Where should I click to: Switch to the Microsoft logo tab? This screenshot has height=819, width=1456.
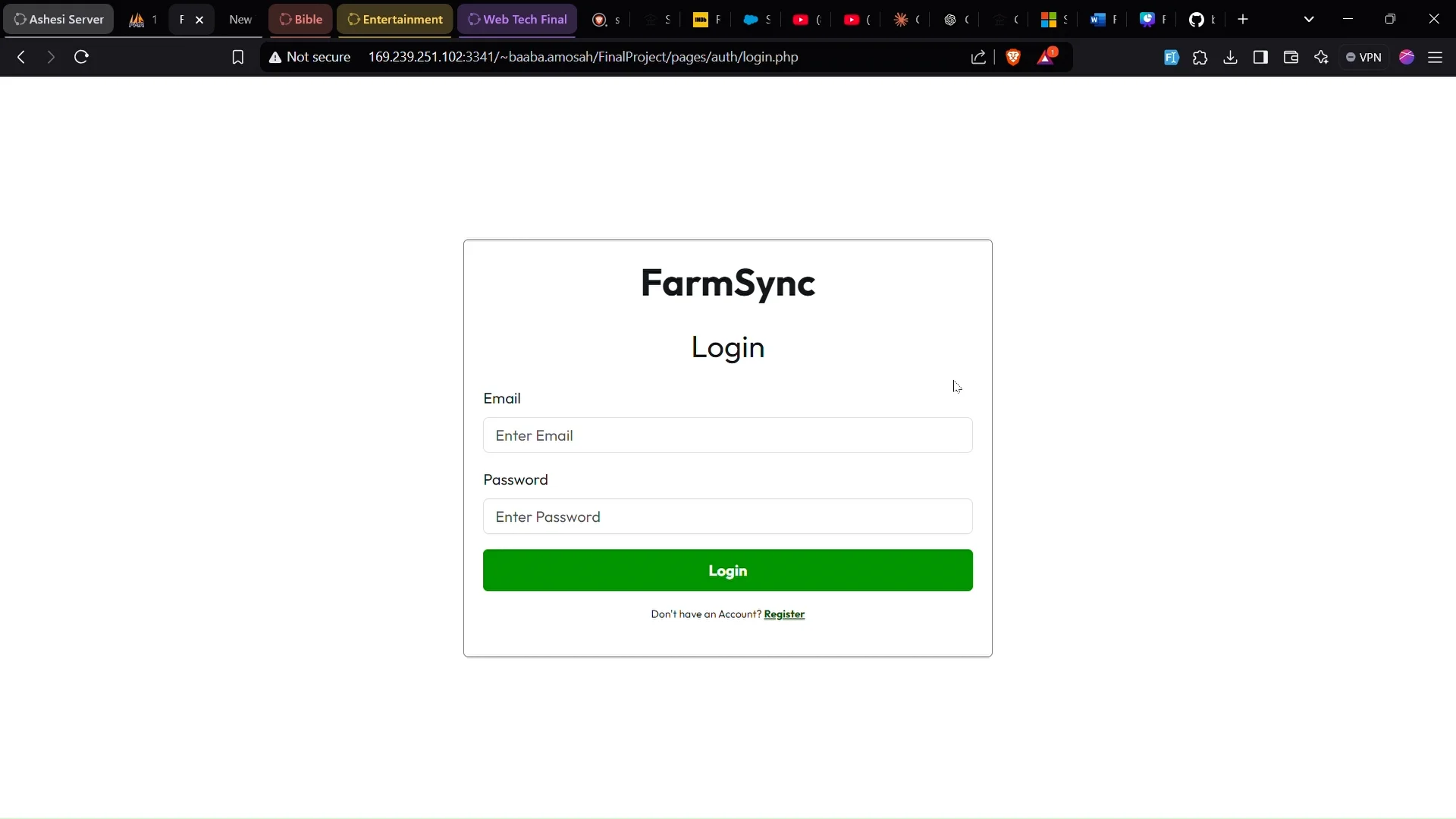[1054, 20]
